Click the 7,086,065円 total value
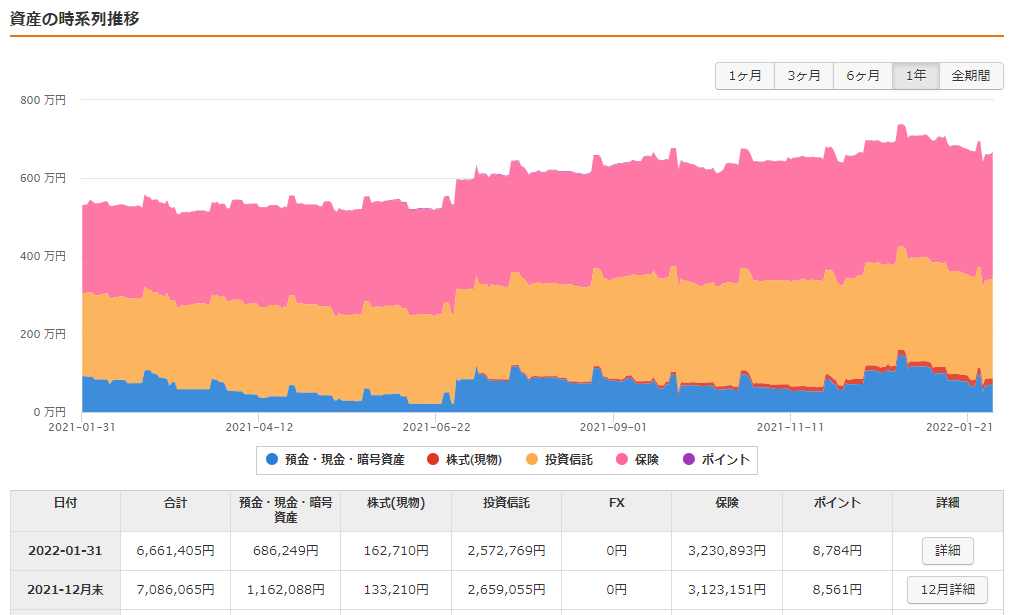 pyautogui.click(x=176, y=590)
